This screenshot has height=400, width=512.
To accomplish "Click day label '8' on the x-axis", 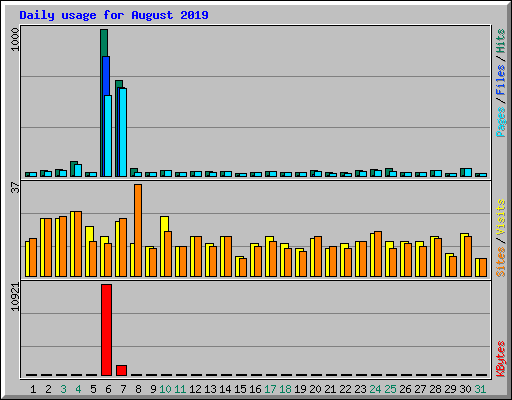I will (x=138, y=389).
